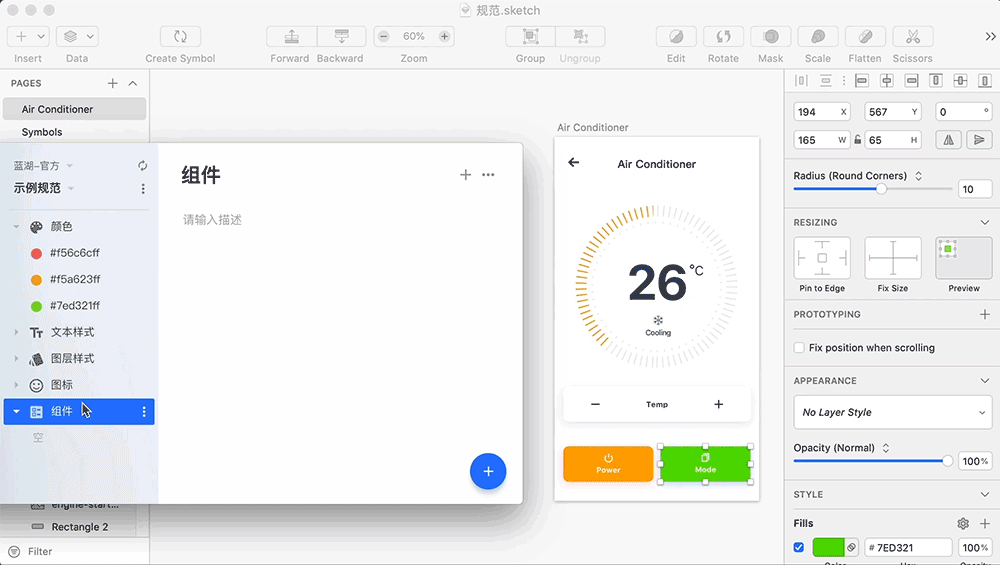The image size is (1000, 565).
Task: Group the selected layers
Action: coord(531,36)
